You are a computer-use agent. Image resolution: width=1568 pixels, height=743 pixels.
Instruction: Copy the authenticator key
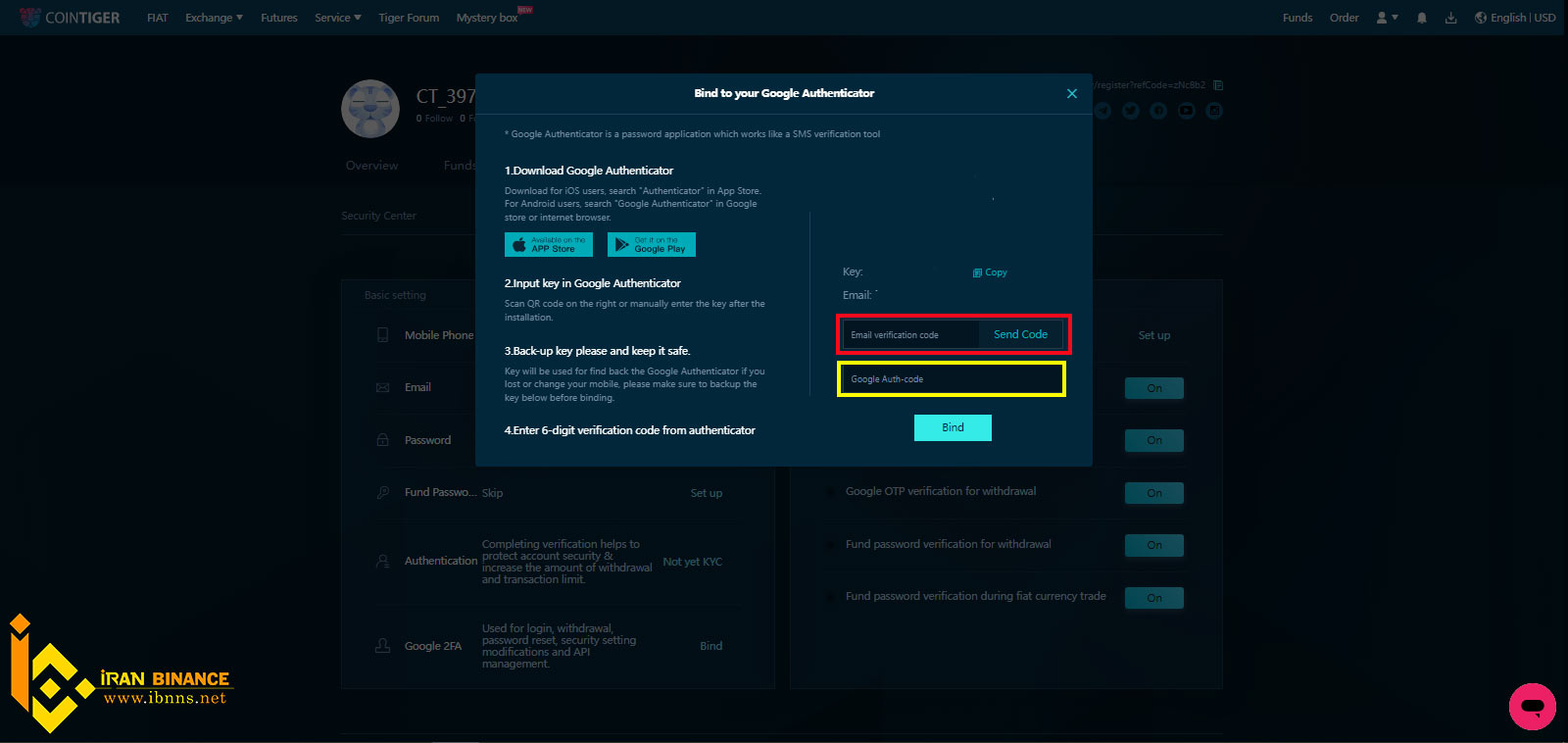[x=990, y=272]
